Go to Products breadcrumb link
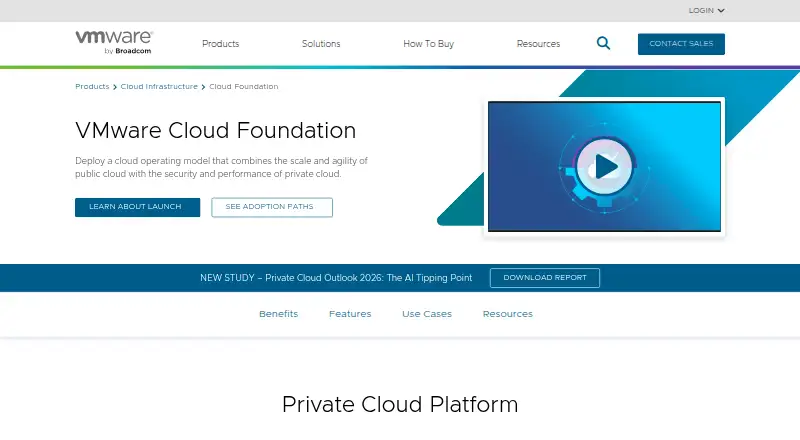800x440 pixels. [92, 87]
